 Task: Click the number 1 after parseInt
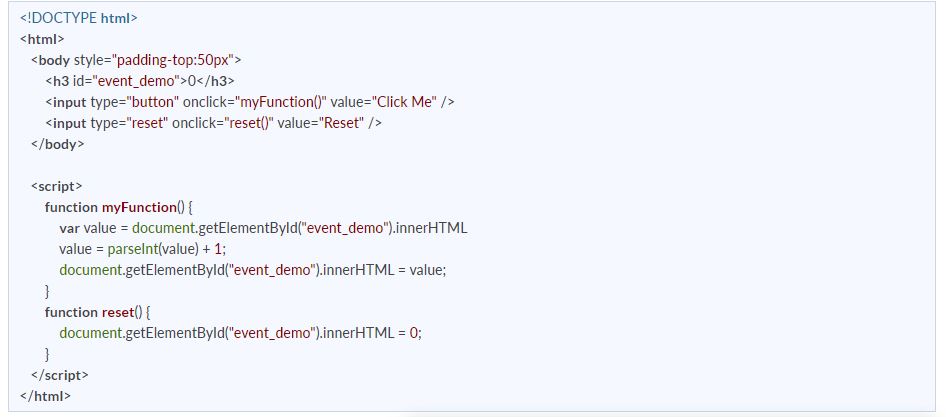coord(218,249)
